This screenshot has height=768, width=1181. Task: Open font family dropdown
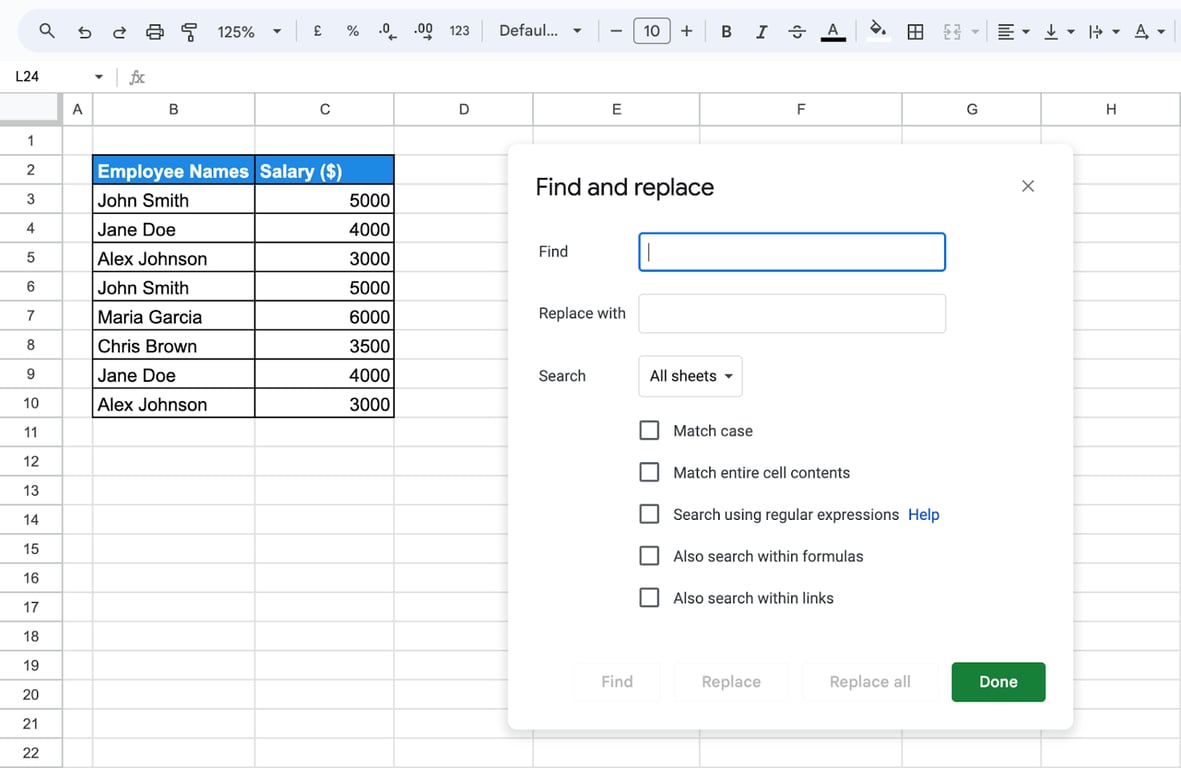click(x=540, y=31)
